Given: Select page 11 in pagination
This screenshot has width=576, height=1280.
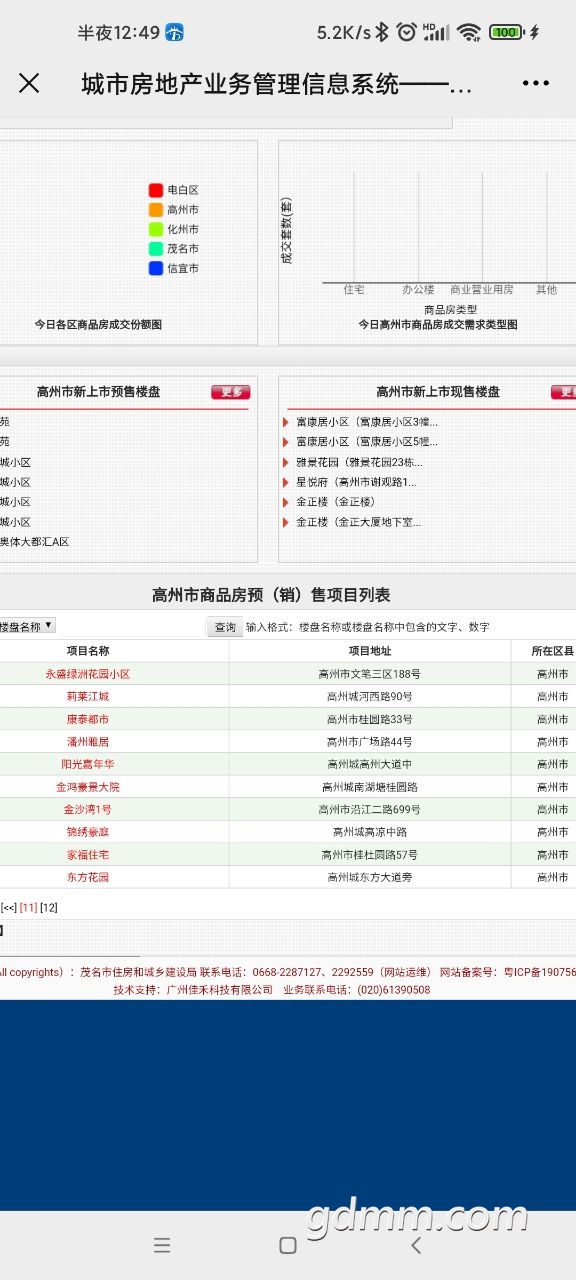Looking at the screenshot, I should coord(28,907).
